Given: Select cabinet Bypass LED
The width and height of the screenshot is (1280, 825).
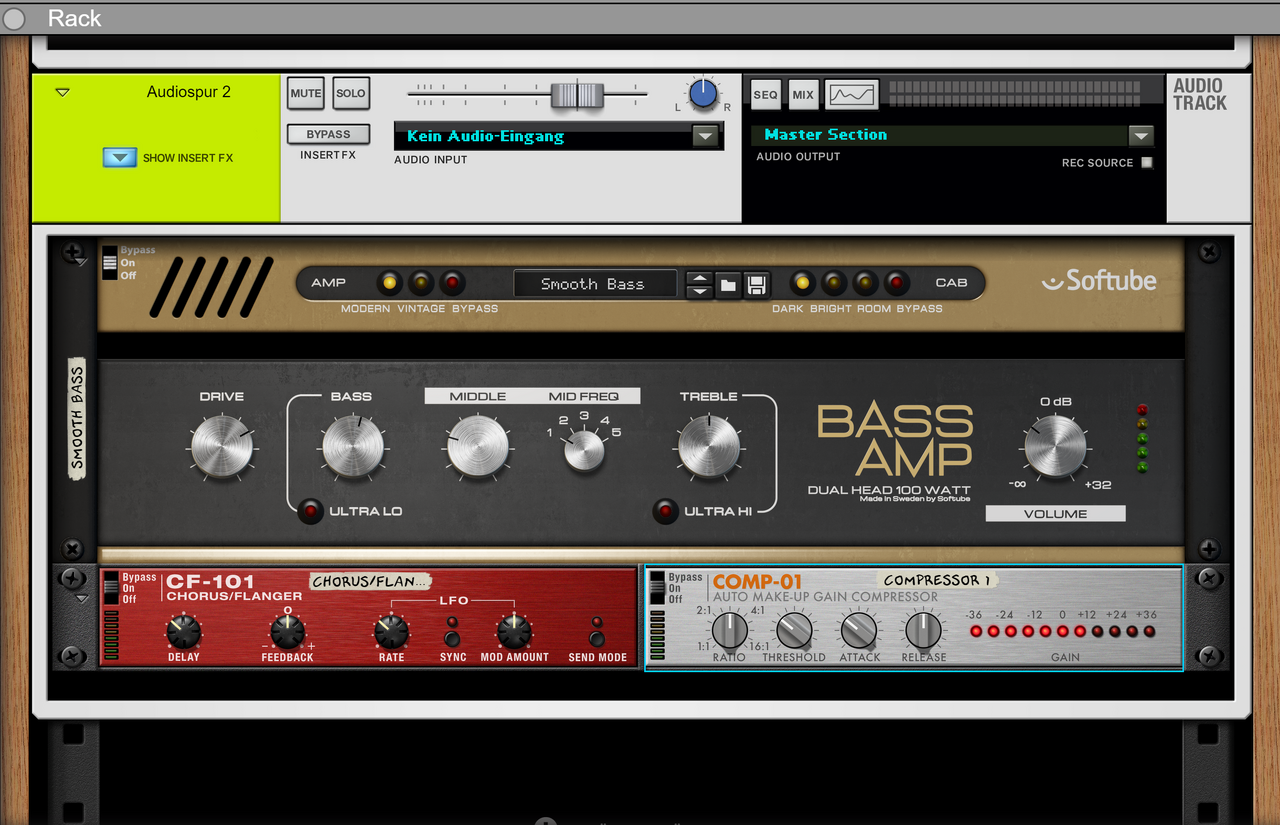Looking at the screenshot, I should (897, 283).
